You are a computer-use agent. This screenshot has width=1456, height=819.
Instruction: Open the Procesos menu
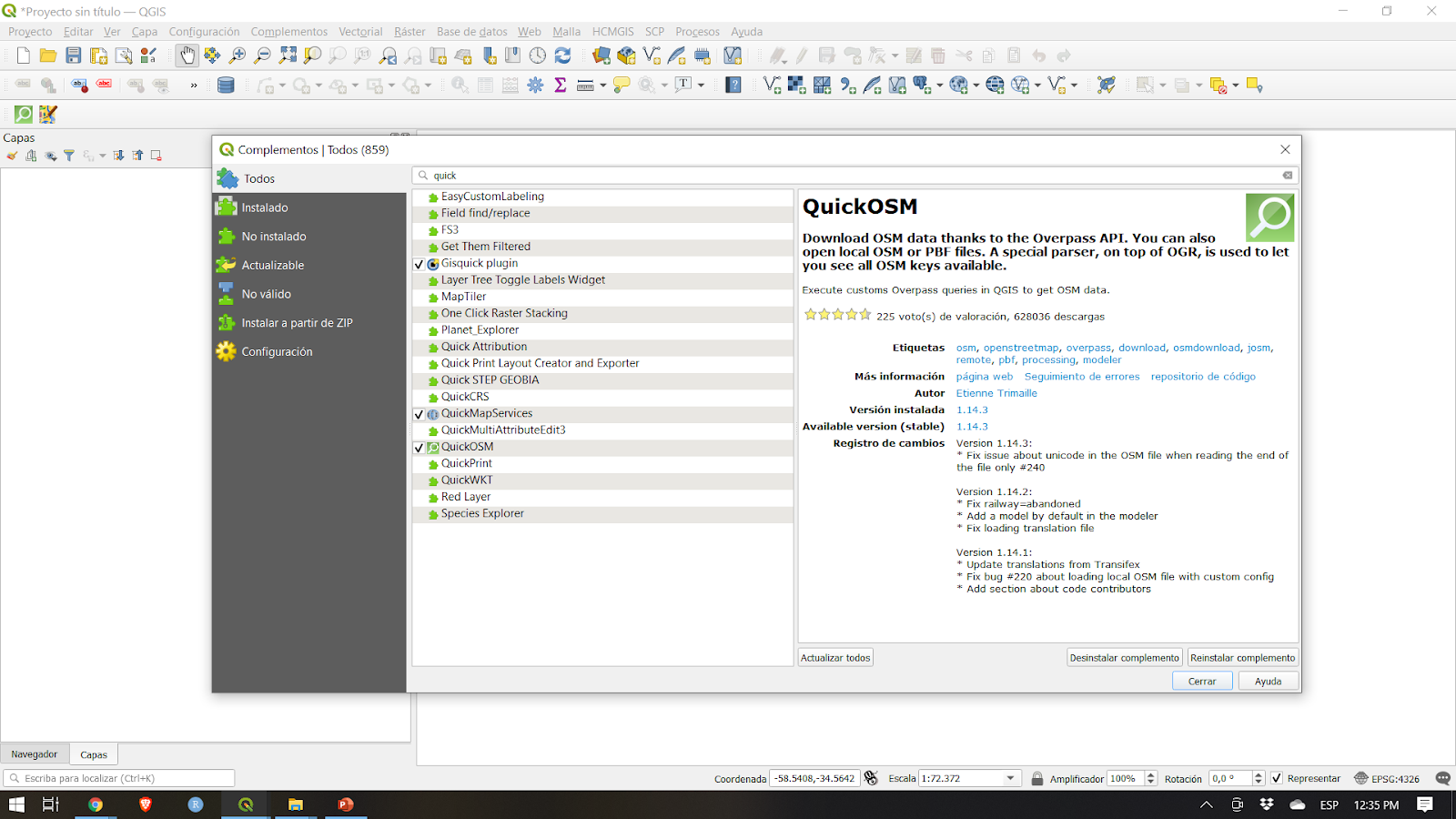(697, 31)
